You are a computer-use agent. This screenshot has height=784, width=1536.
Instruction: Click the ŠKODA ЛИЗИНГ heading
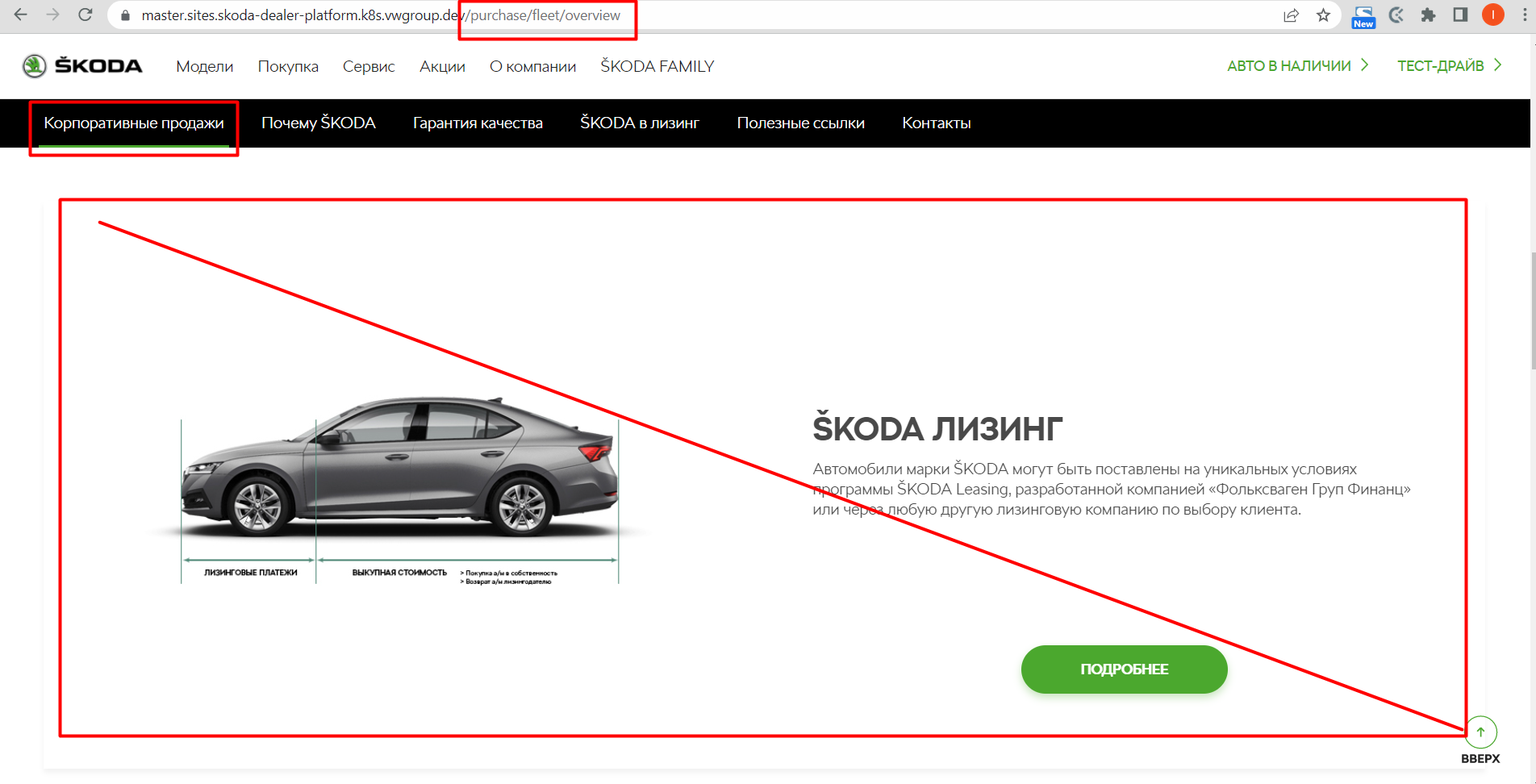[937, 429]
